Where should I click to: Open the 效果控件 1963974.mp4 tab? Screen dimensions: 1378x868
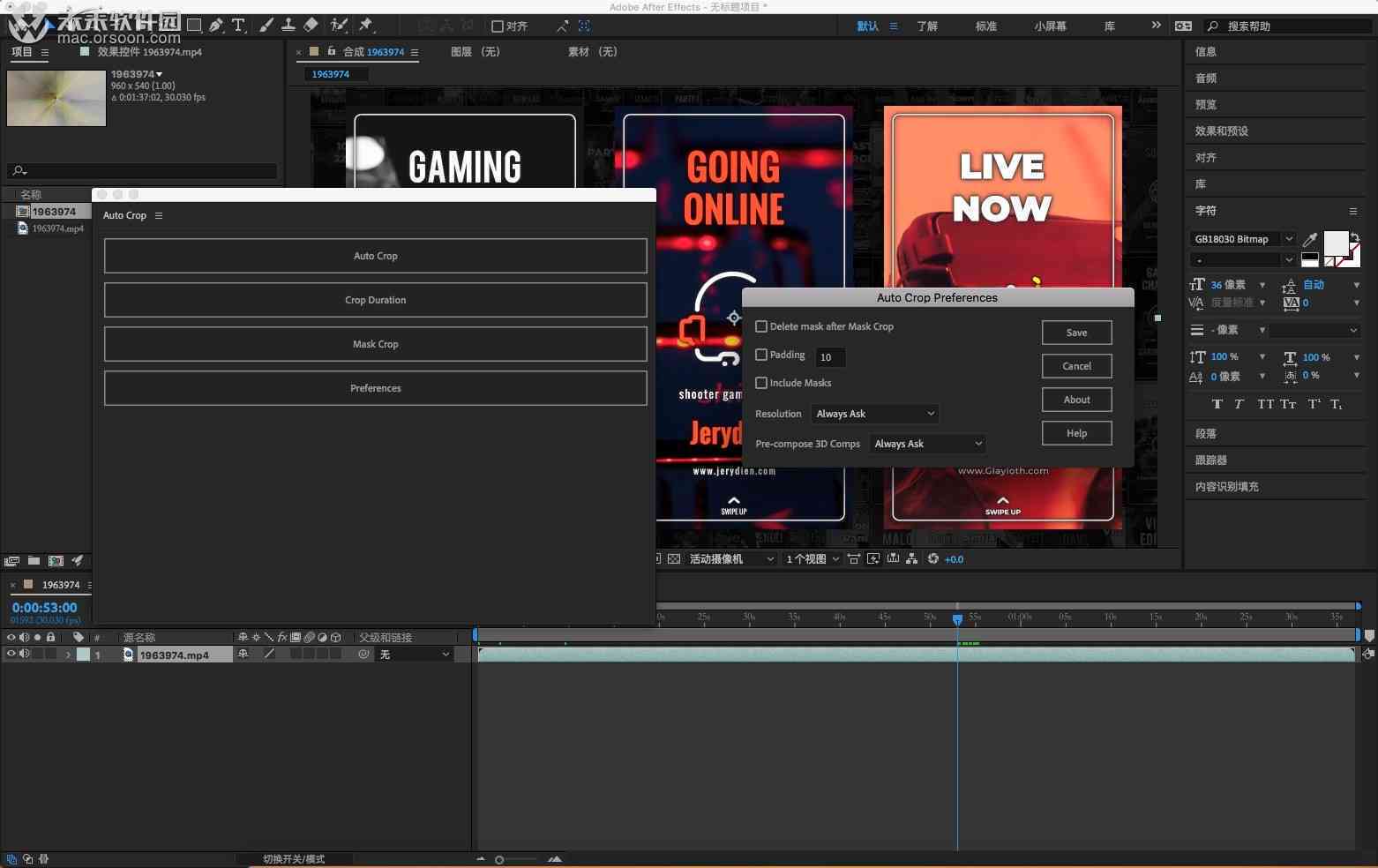(x=149, y=52)
